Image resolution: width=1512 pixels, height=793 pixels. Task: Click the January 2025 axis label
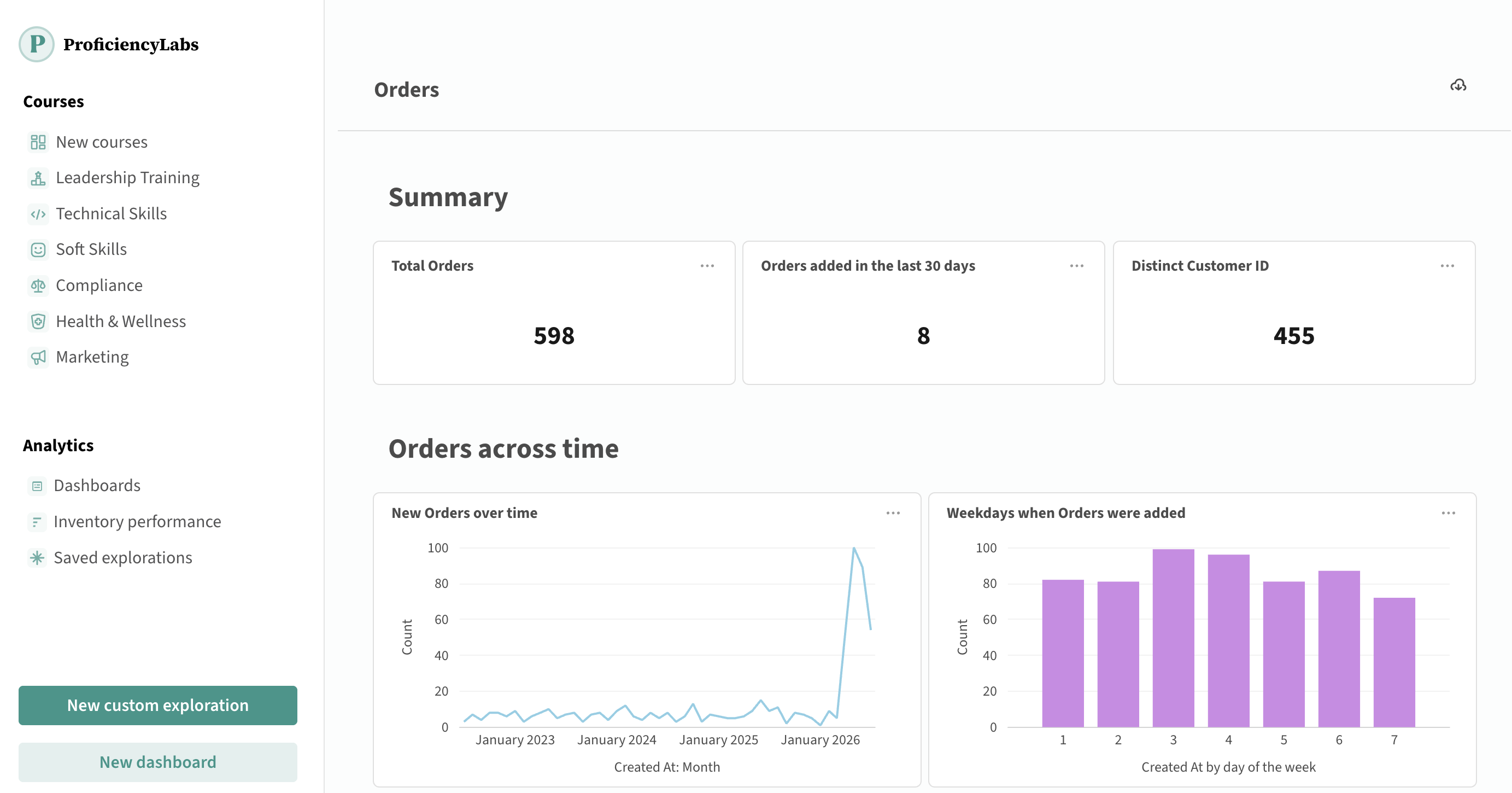coord(718,740)
